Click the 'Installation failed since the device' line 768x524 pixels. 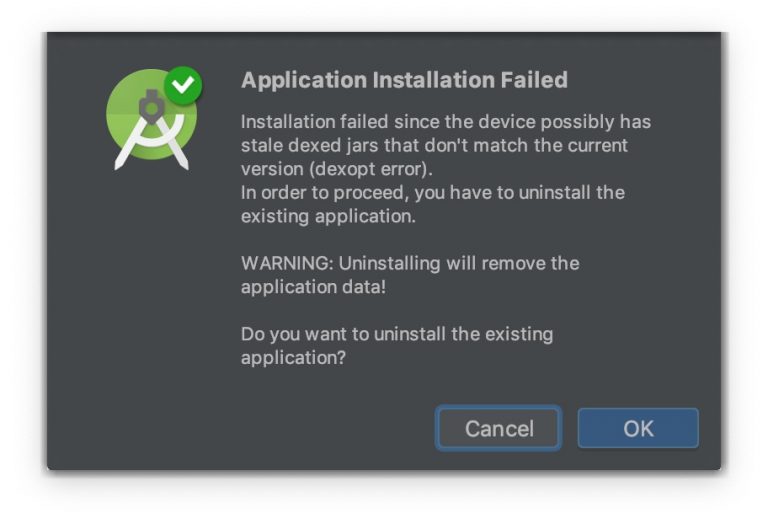[x=445, y=122]
